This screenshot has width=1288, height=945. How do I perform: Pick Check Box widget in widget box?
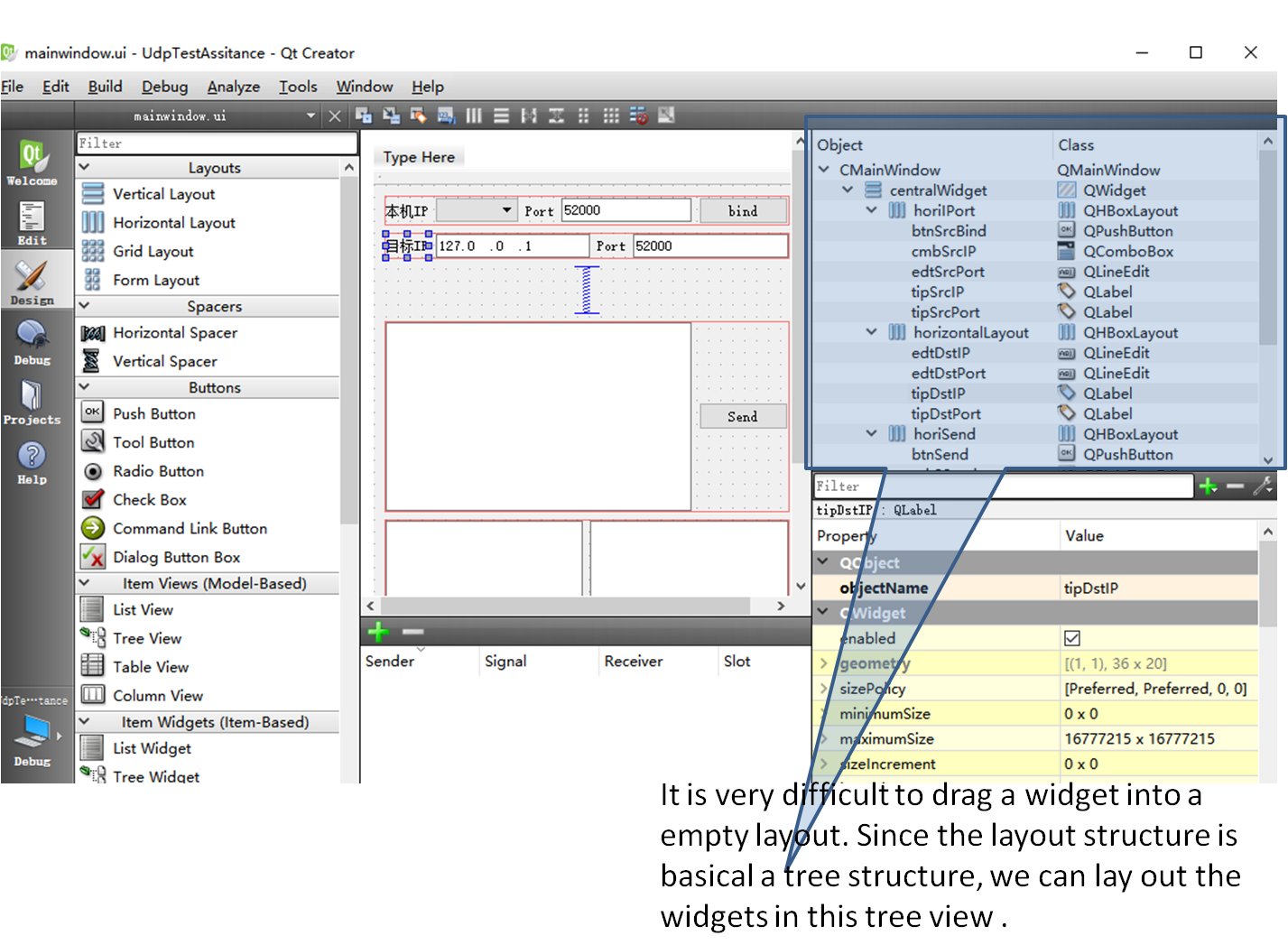tap(150, 499)
